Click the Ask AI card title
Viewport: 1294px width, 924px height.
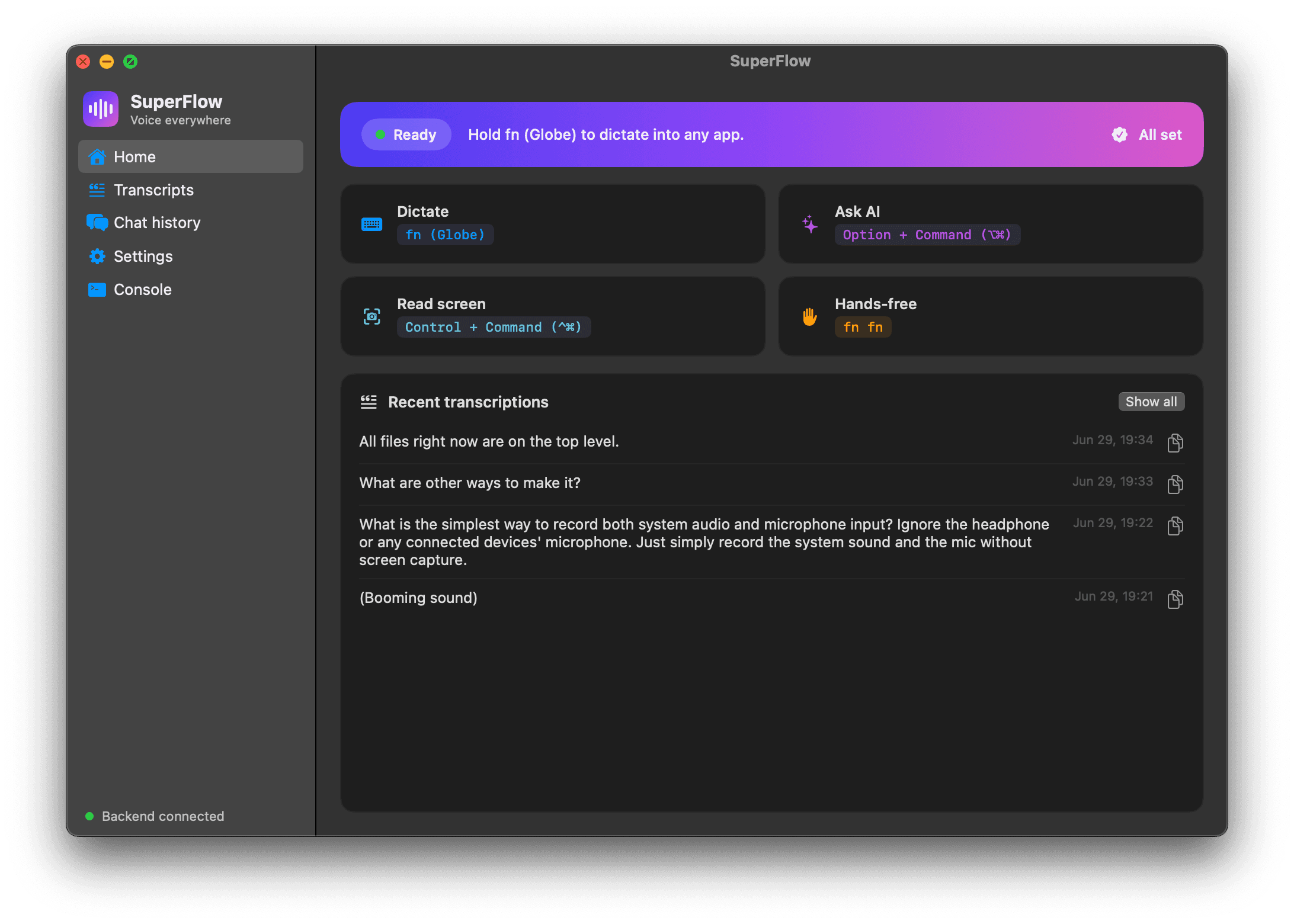[857, 211]
